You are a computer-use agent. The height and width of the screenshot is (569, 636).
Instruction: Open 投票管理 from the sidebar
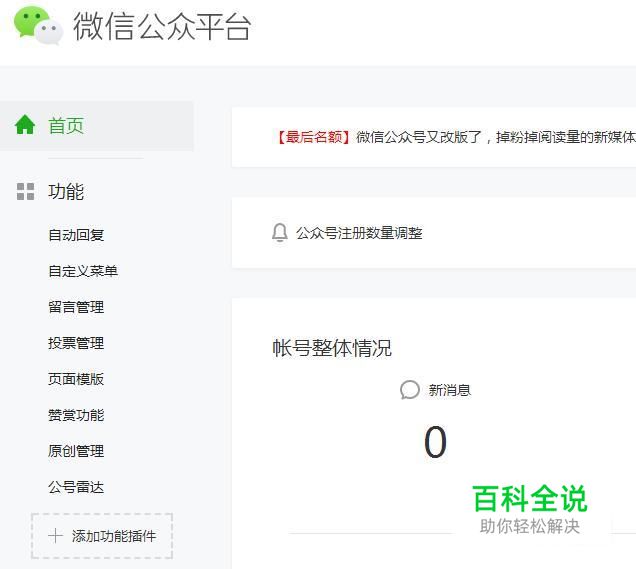point(76,343)
